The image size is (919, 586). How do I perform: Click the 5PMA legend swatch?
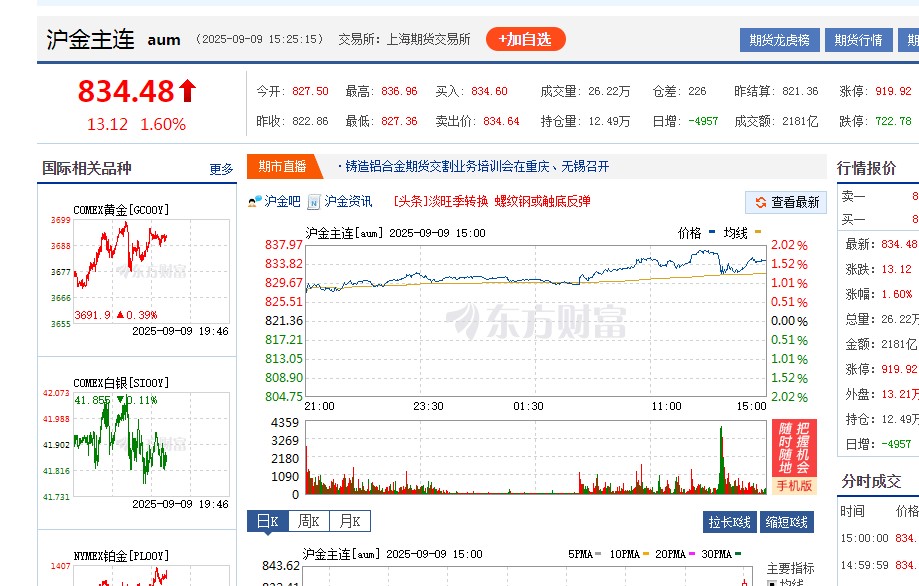tap(598, 553)
